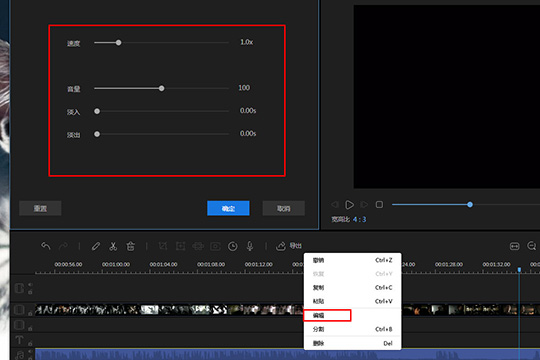Choose the Ctrl+B split entry in context menu
Viewport: 540px width, 360px height.
point(352,329)
